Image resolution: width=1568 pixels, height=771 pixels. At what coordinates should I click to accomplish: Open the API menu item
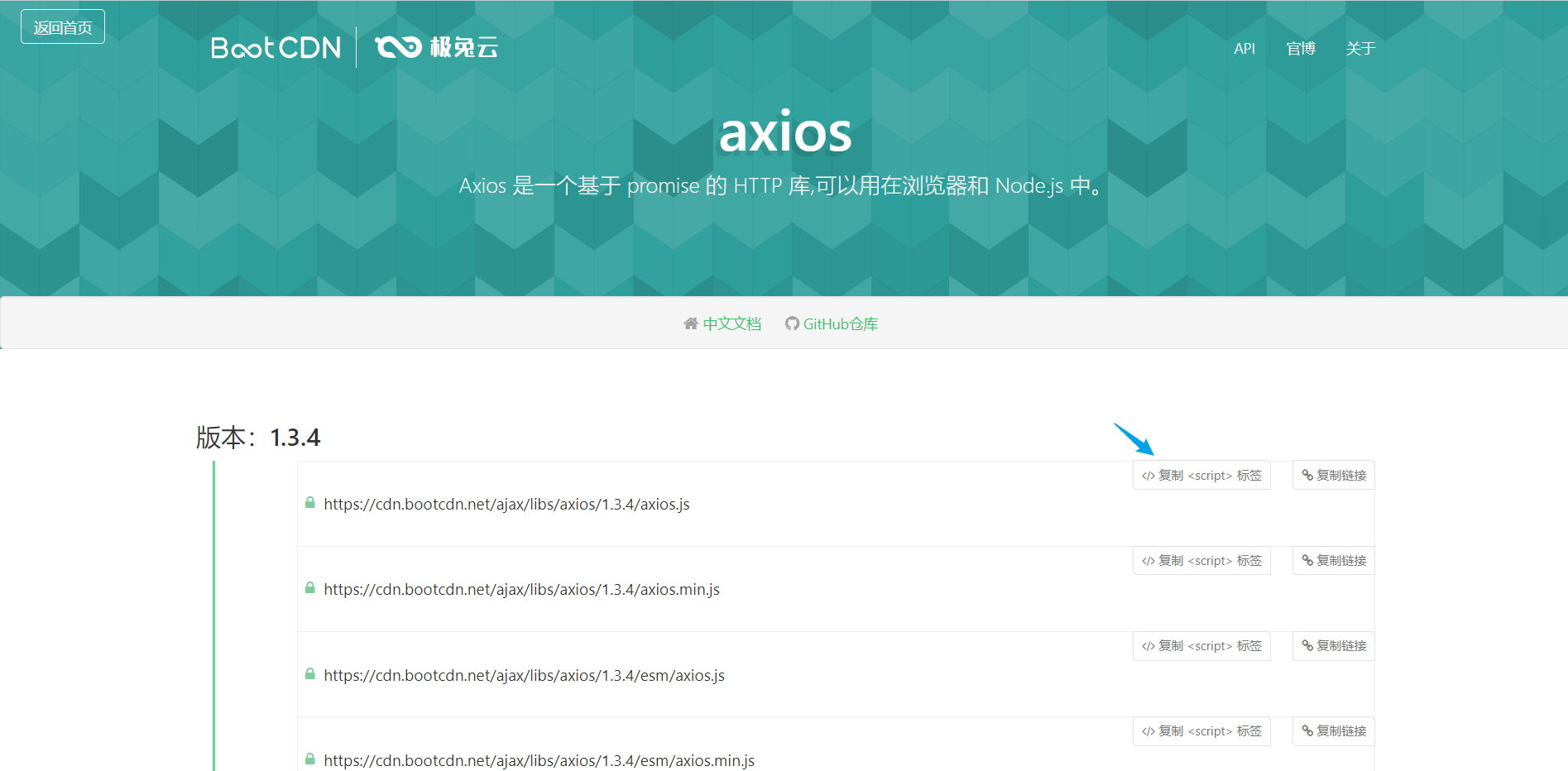1244,49
